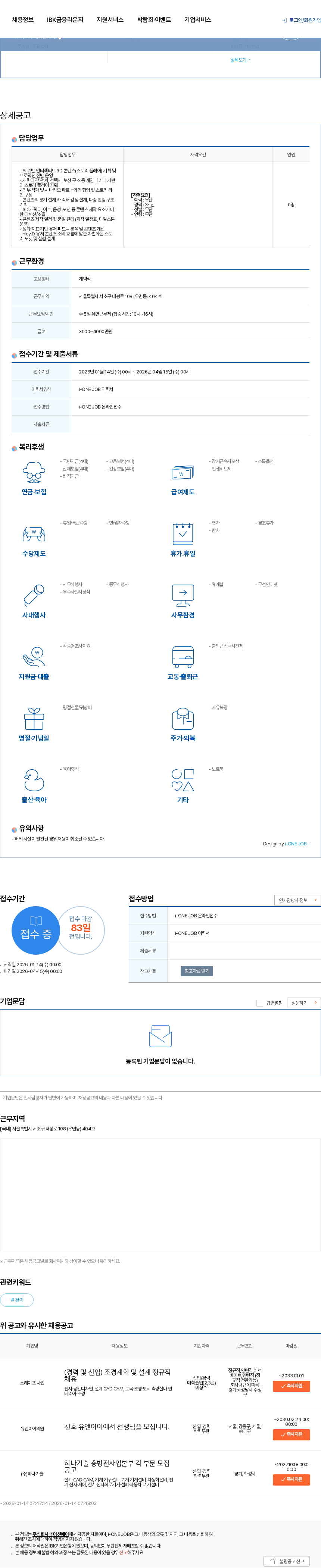This screenshot has height=1568, width=321.
Task: Open the 박람회·이벤트 menu
Action: (x=153, y=19)
